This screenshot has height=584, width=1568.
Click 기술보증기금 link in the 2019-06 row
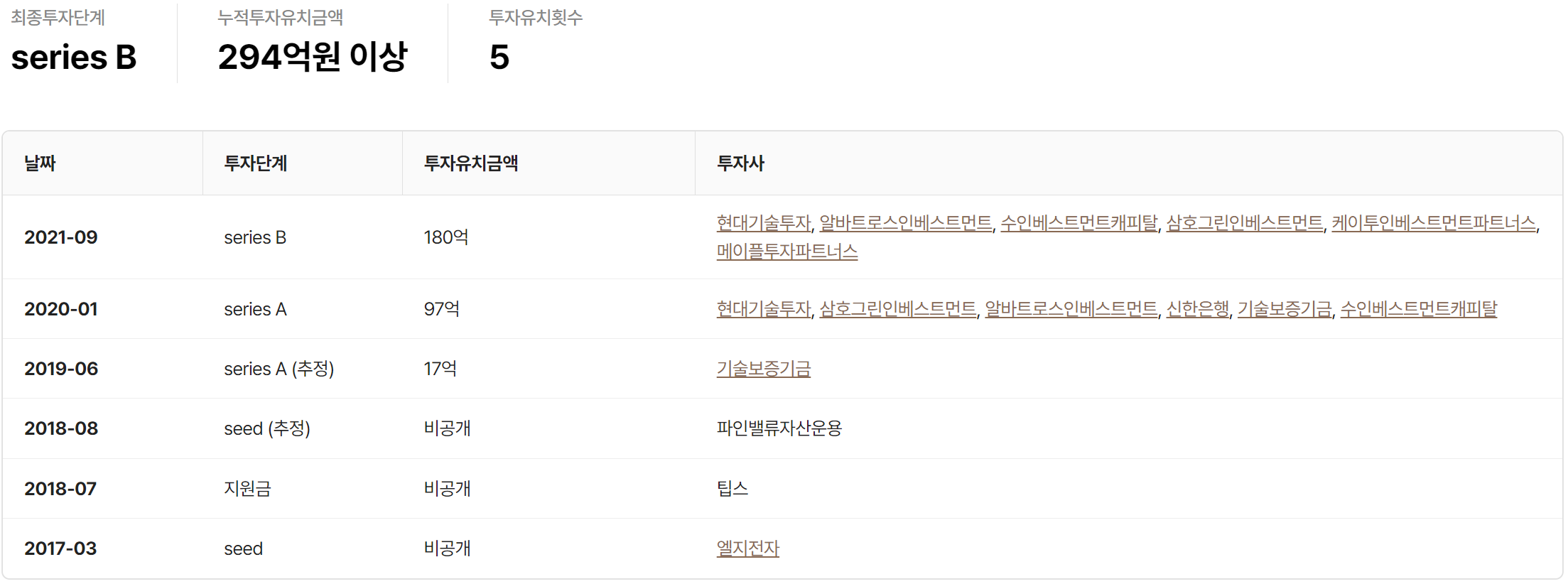763,369
